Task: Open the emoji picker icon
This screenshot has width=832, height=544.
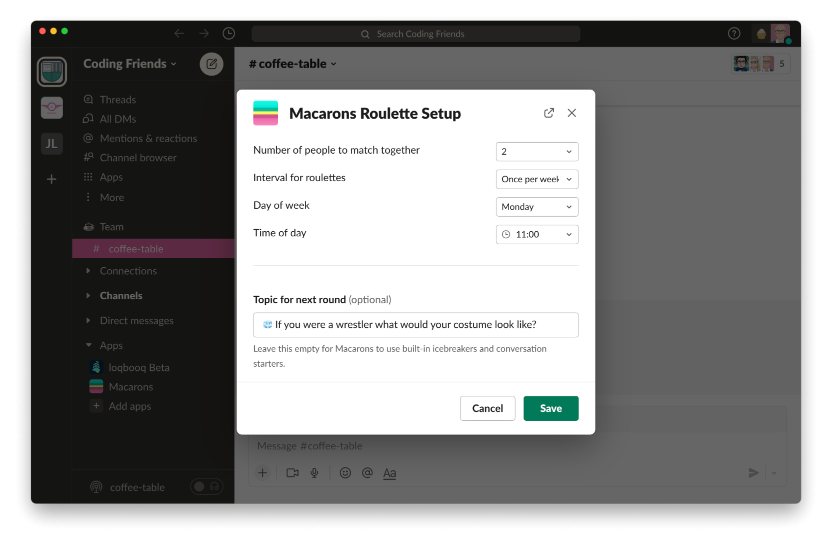Action: (345, 472)
